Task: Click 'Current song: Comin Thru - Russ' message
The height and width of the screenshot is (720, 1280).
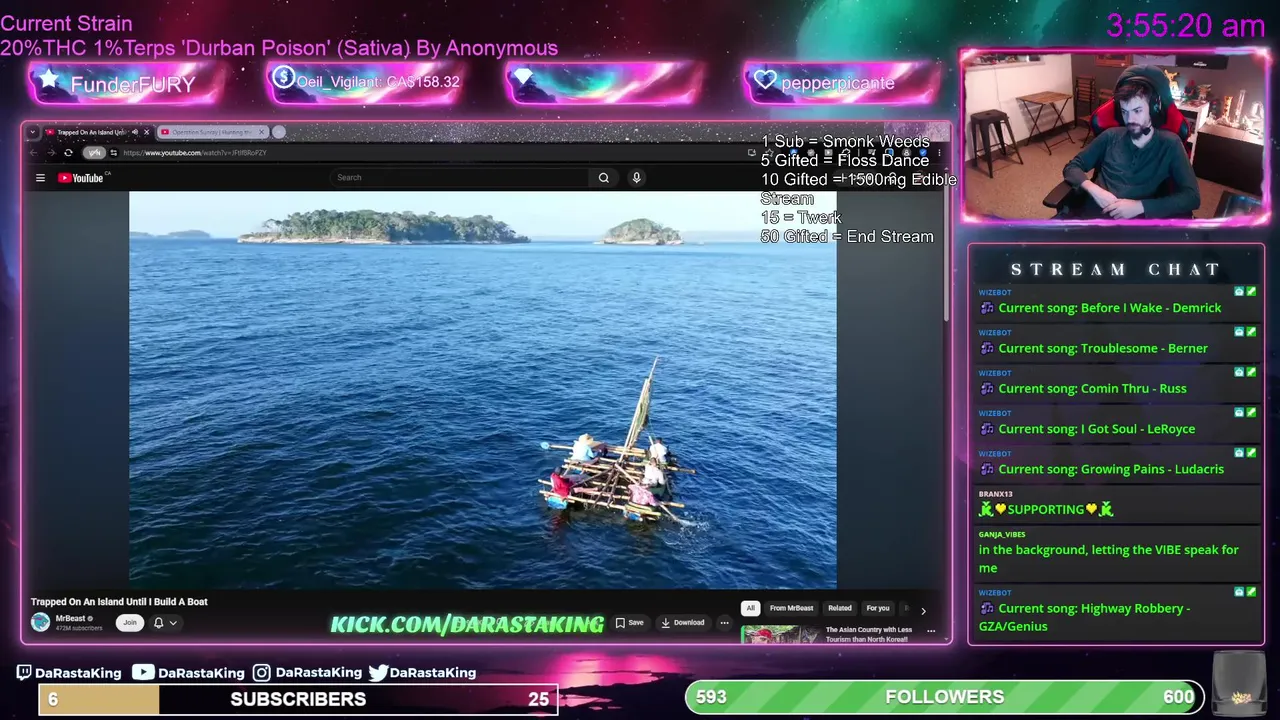Action: [1092, 388]
